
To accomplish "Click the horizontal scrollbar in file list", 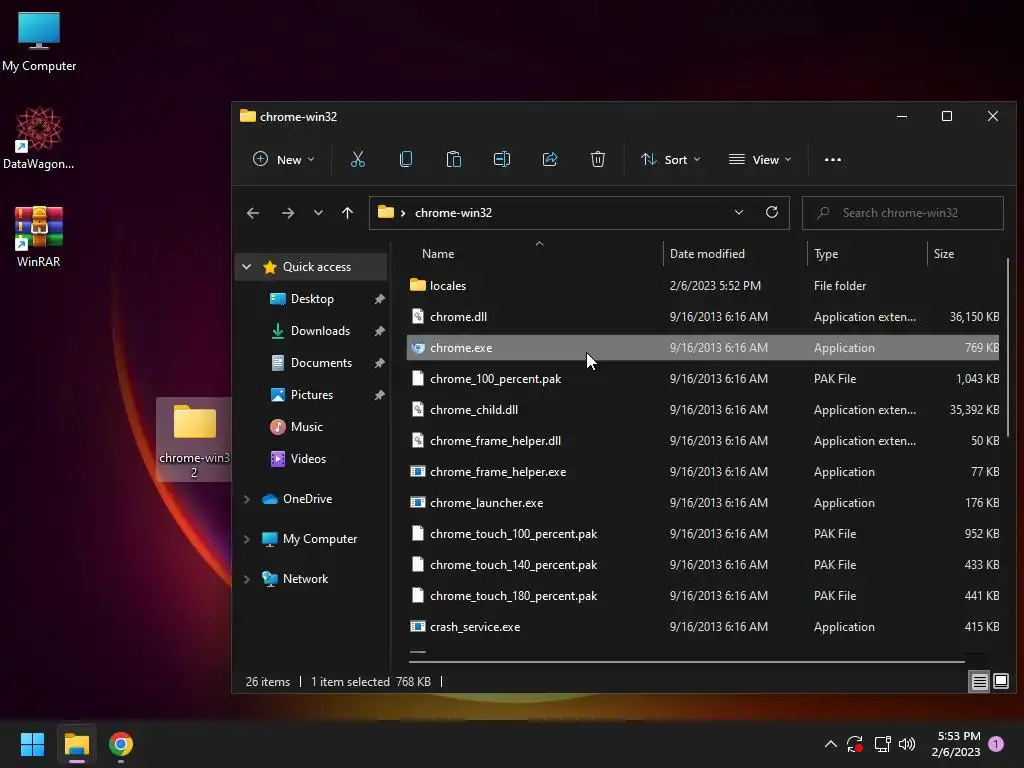I will pos(687,662).
